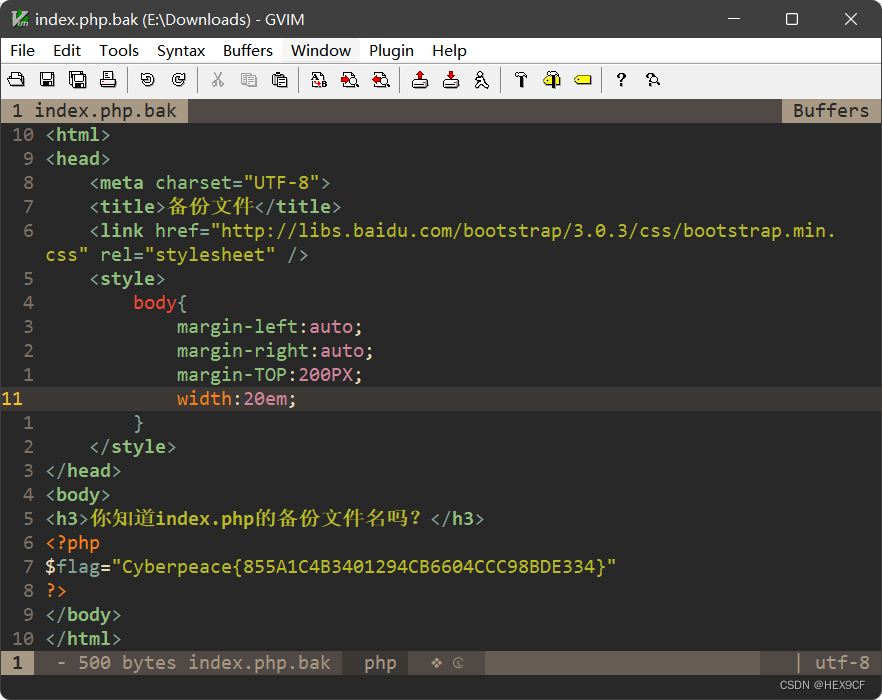Maximize the GVIM window

coord(791,19)
